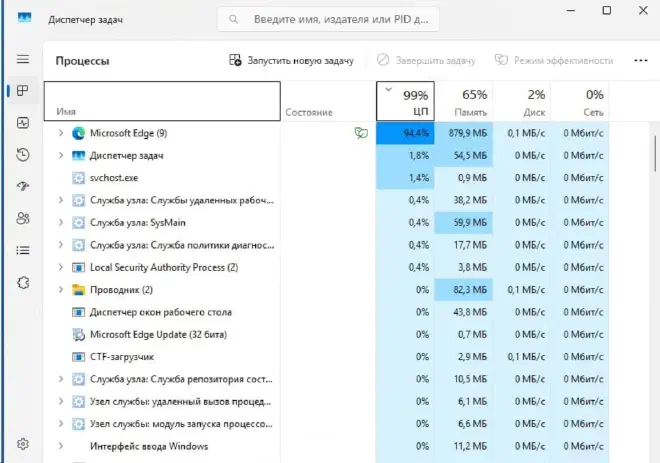Expand the Служба узла: SysMain row

(61, 222)
